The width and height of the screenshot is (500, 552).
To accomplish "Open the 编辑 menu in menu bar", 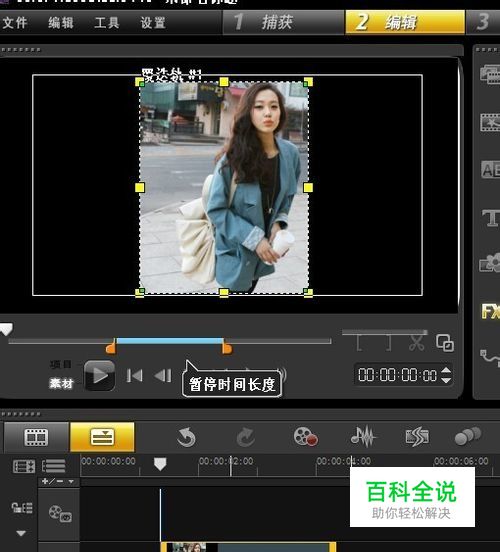I will click(61, 23).
